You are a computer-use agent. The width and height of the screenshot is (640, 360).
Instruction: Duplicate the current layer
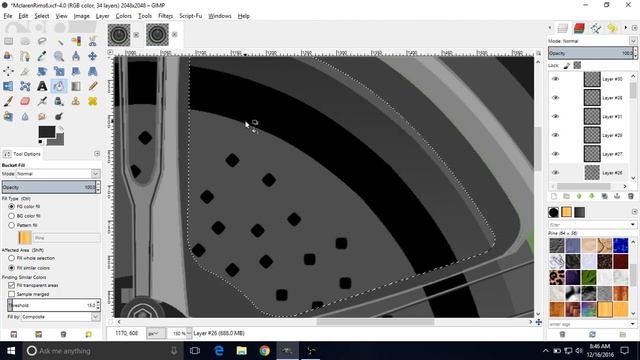[x=604, y=196]
